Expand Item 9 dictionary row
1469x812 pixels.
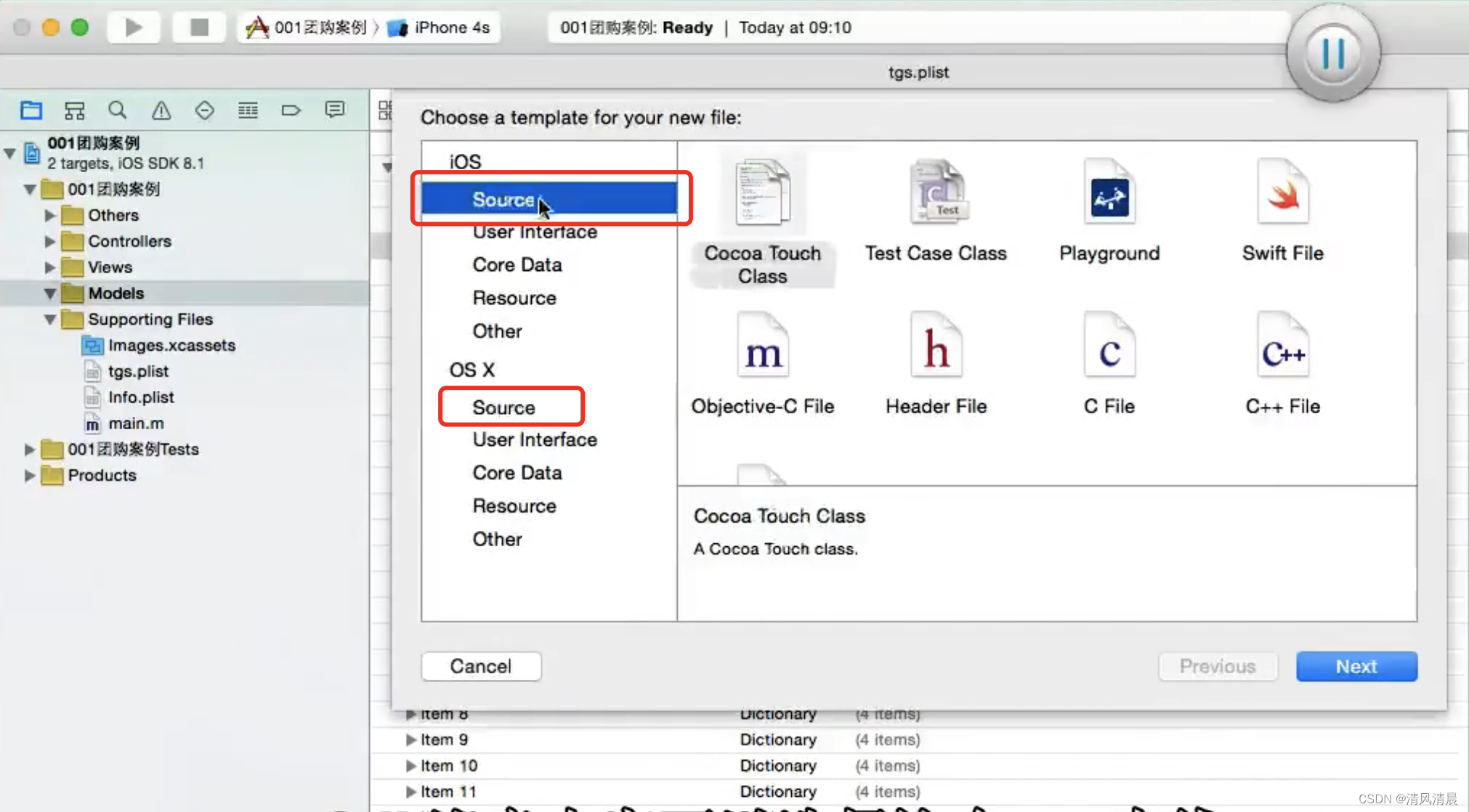tap(410, 739)
